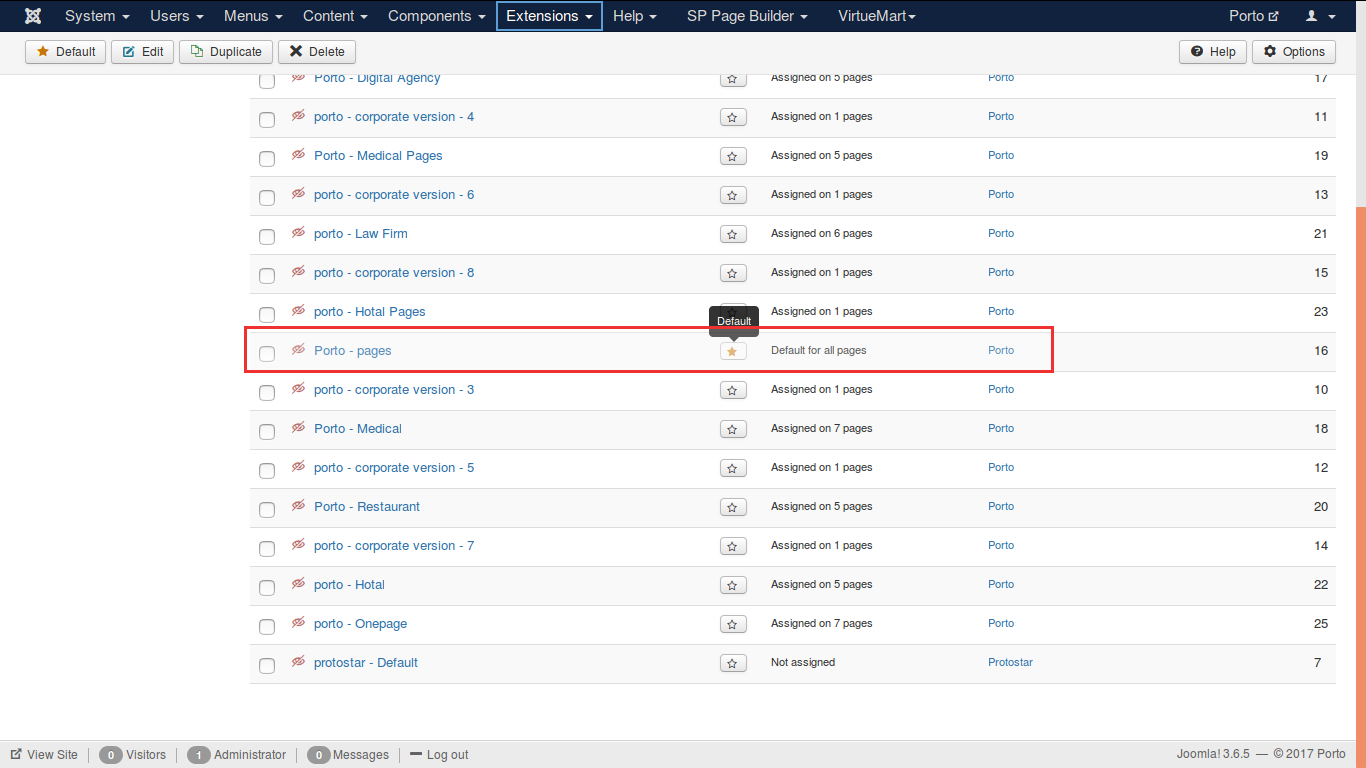Click star button for Porto - Digital Agency

point(733,79)
